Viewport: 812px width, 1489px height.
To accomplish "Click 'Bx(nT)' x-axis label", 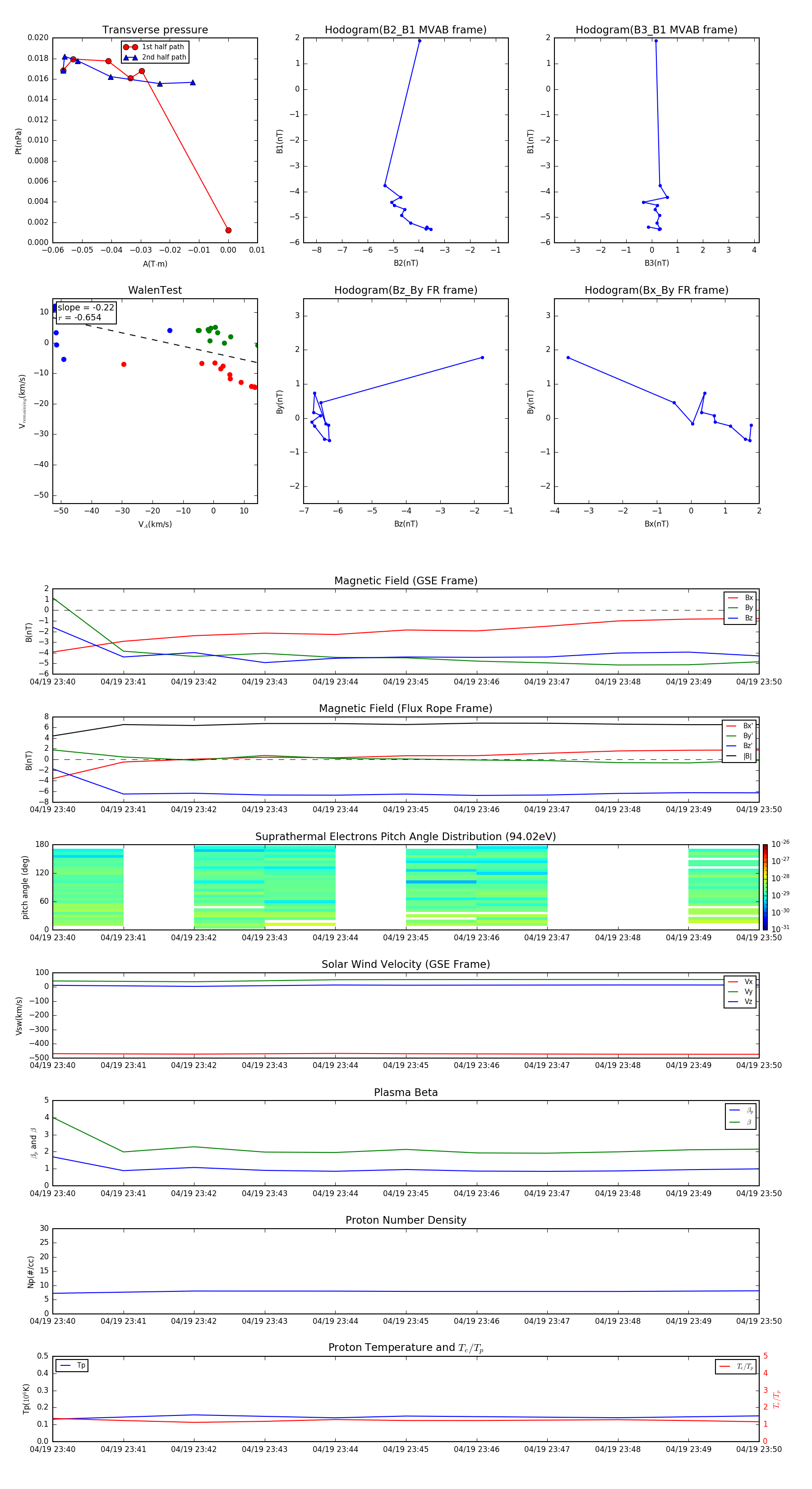I will (656, 524).
